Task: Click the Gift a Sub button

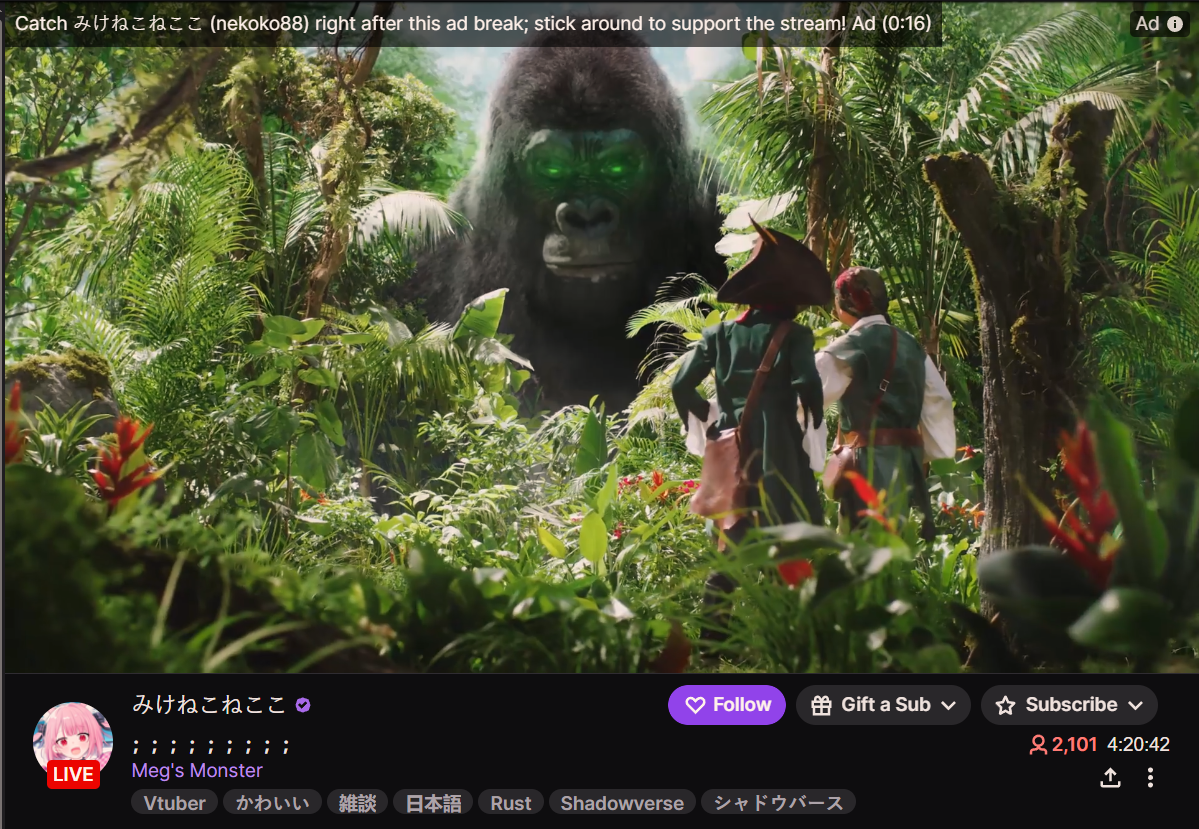Action: [883, 705]
